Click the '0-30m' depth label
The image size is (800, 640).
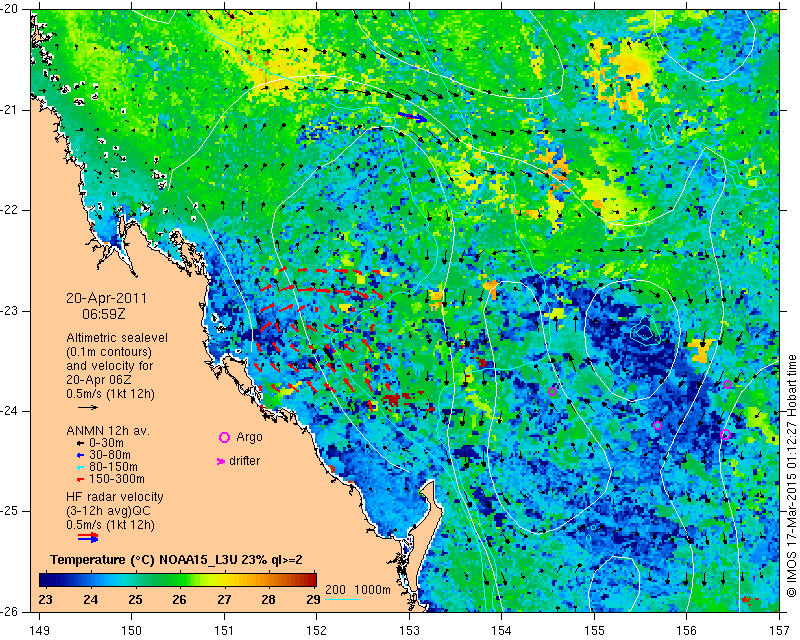[x=106, y=443]
